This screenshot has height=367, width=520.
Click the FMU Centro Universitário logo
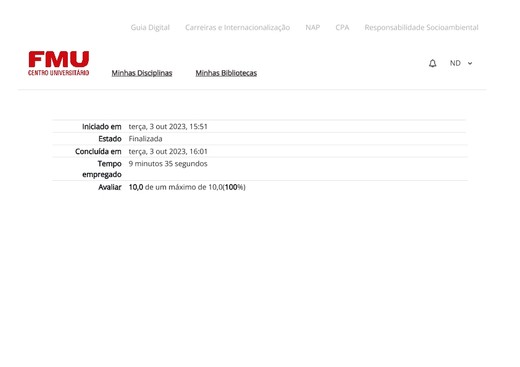59,63
